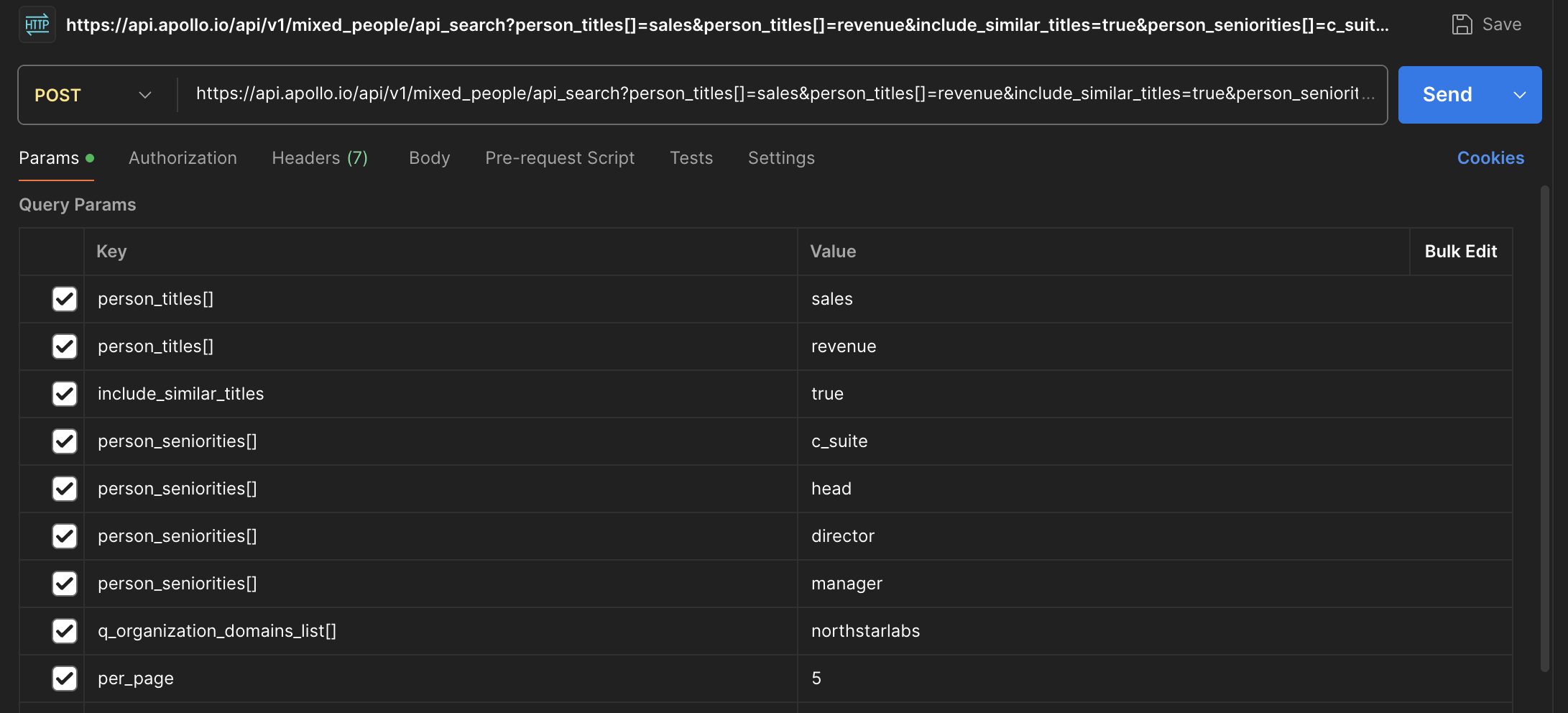Open the Settings tab
Viewport: 1568px width, 713px height.
click(x=781, y=158)
